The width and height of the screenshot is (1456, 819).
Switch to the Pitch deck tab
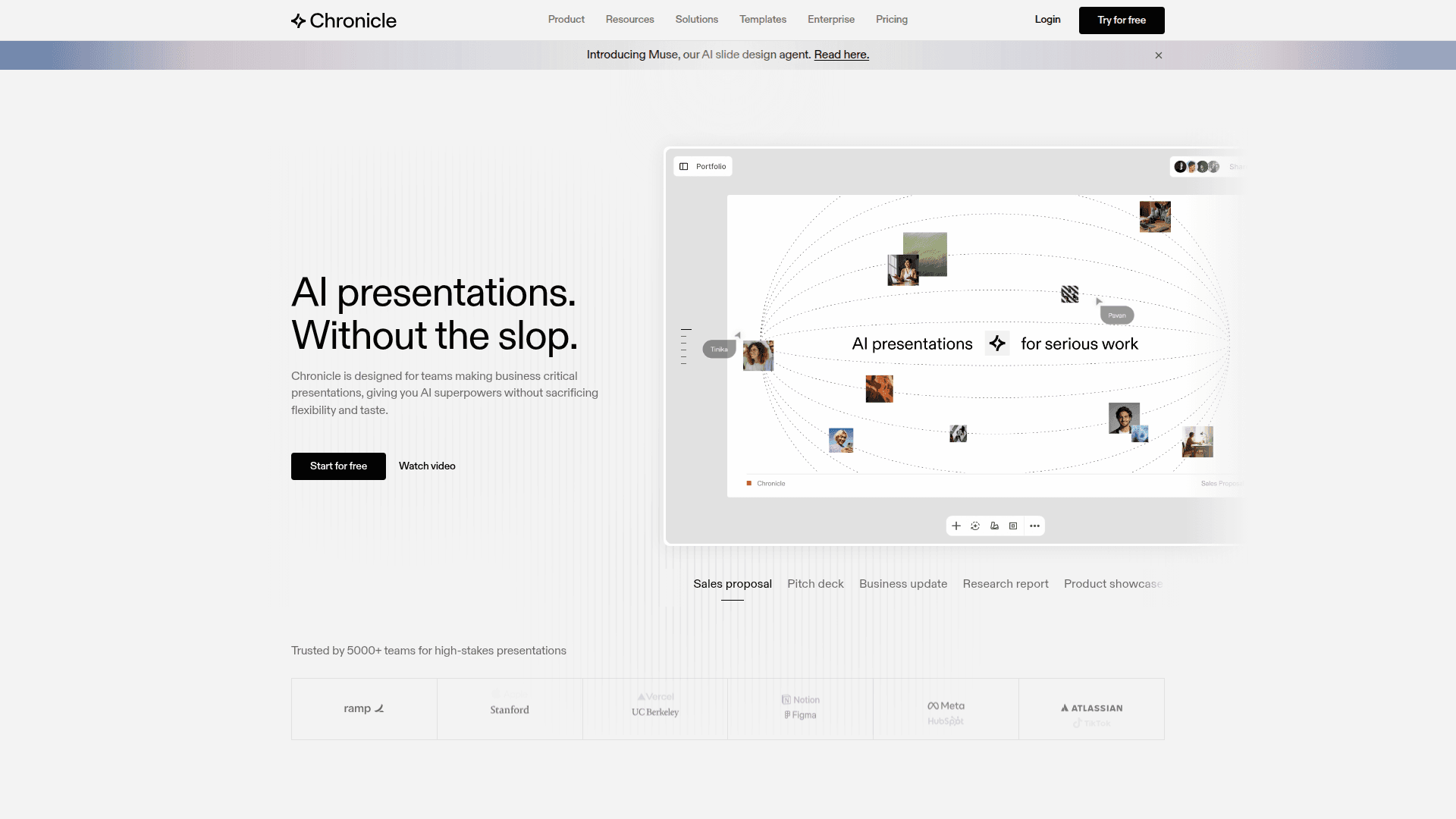coord(815,583)
